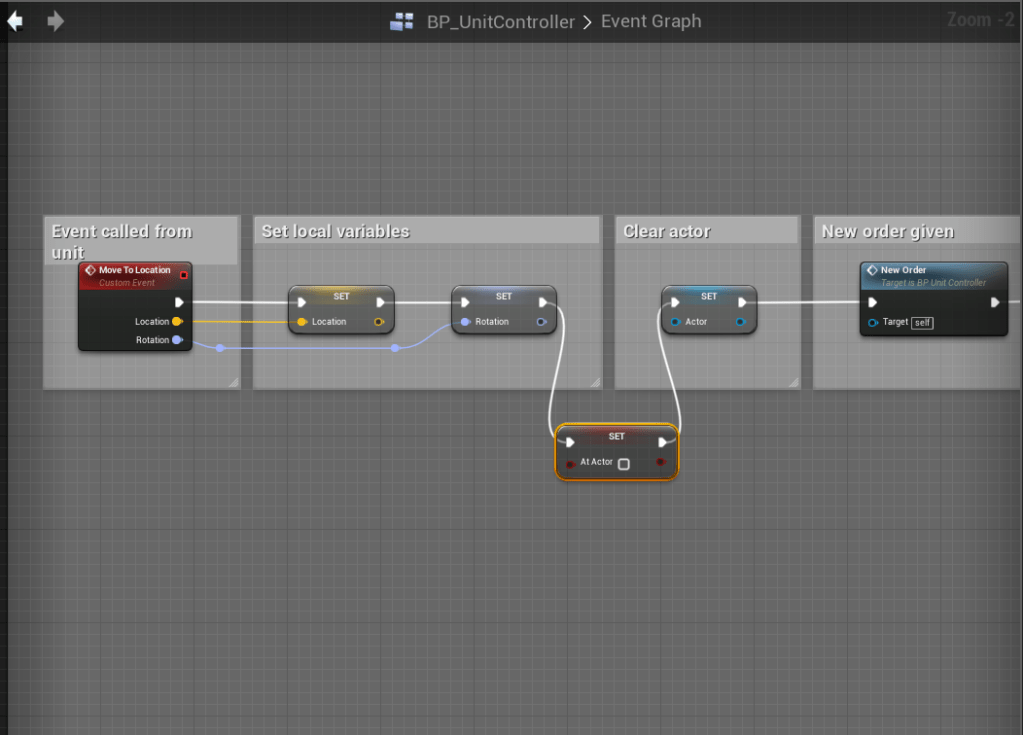Click the back navigation arrow
The width and height of the screenshot is (1023, 735).
tap(15, 21)
